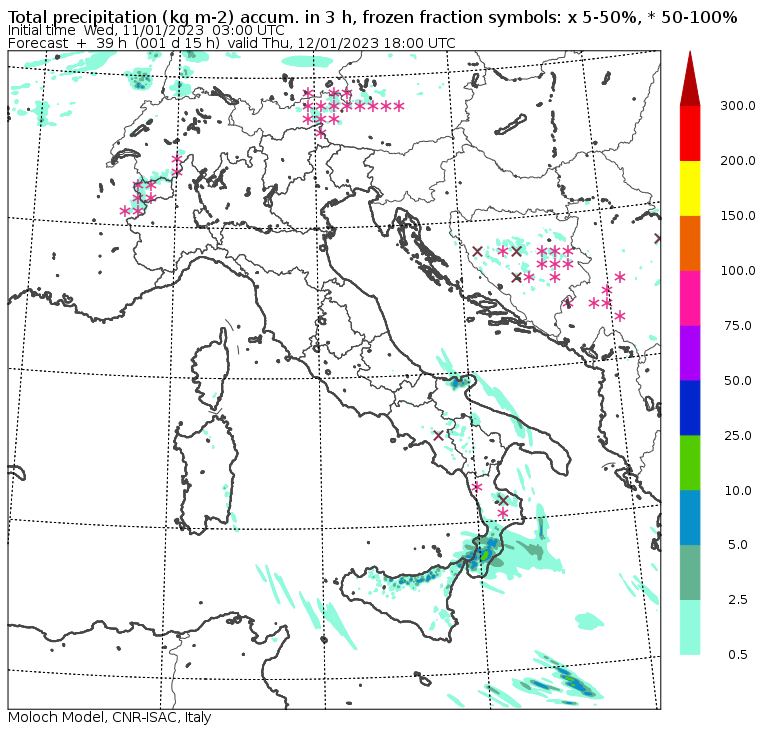This screenshot has height=731, width=760.
Task: Click the legend value "25.0"
Action: point(738,435)
